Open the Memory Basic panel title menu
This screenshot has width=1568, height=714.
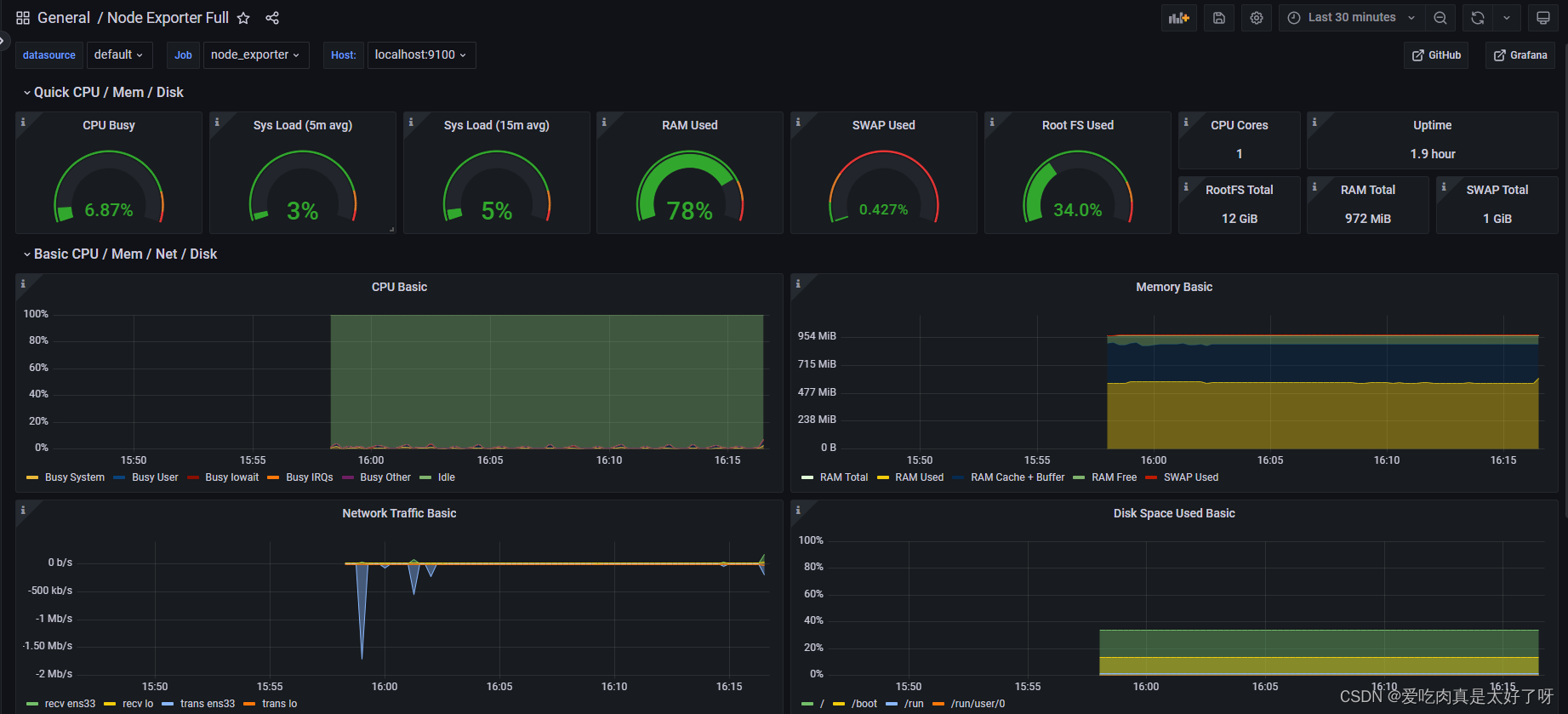click(x=1174, y=287)
